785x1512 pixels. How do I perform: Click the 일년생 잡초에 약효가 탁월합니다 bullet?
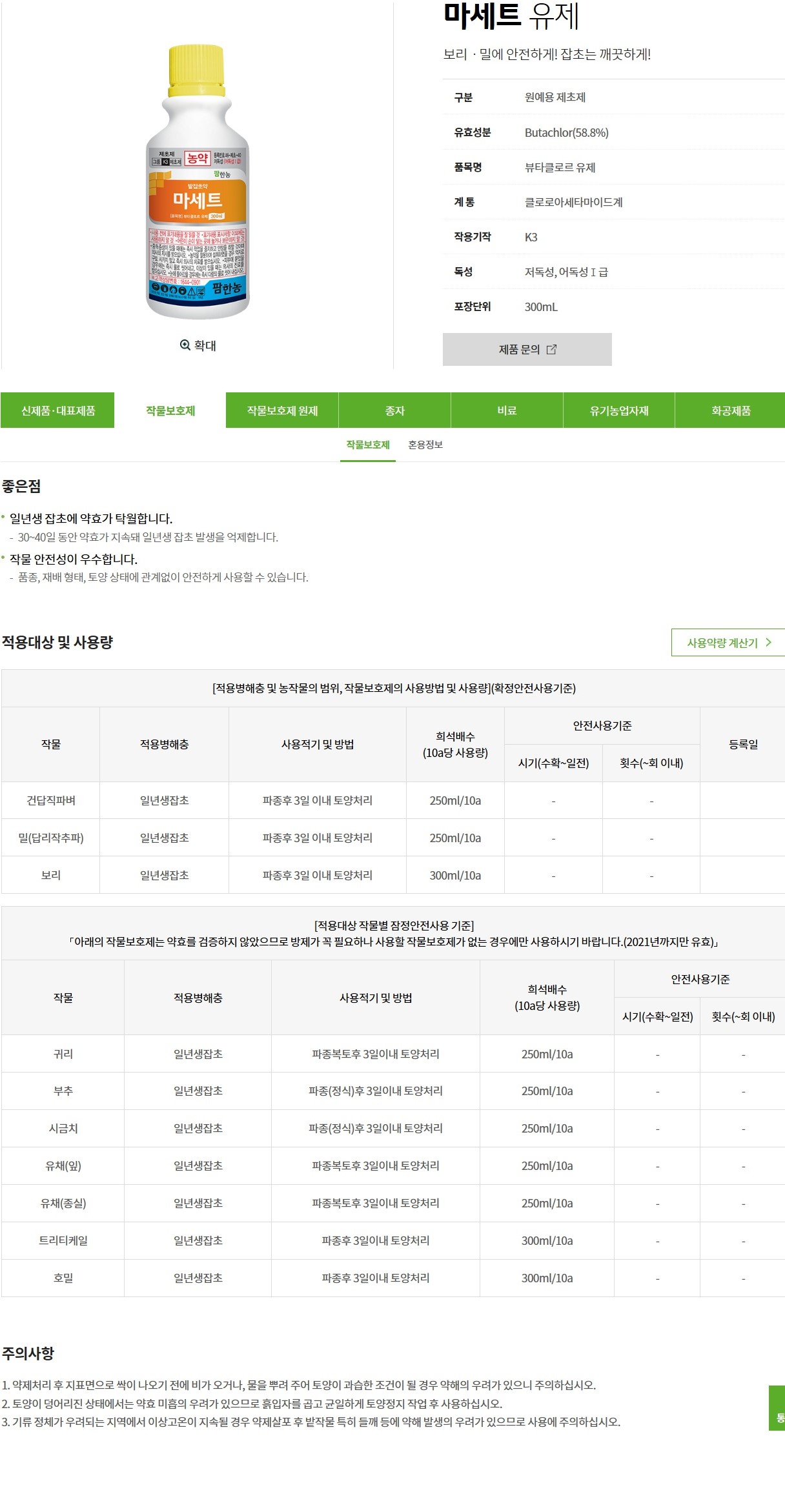pyautogui.click(x=91, y=518)
